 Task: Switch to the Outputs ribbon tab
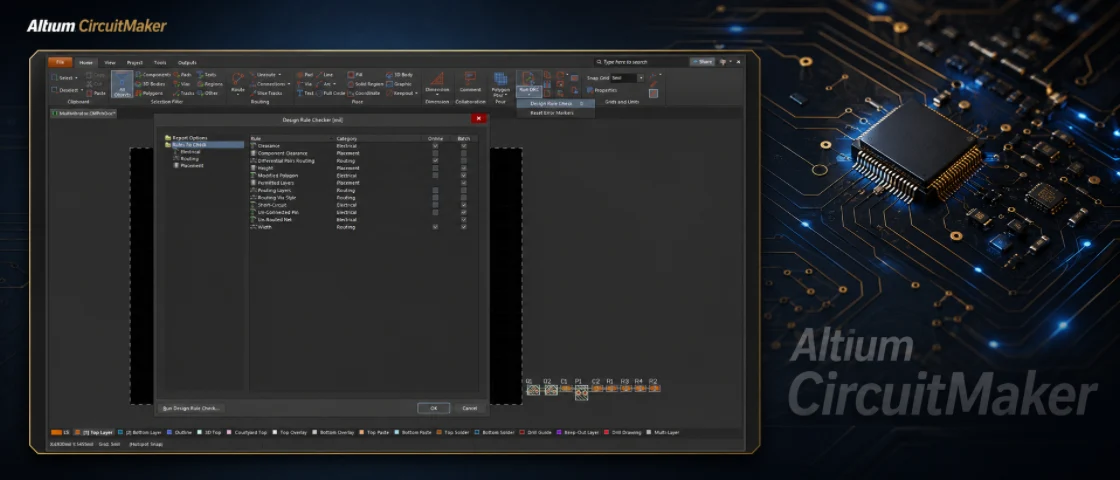point(187,62)
